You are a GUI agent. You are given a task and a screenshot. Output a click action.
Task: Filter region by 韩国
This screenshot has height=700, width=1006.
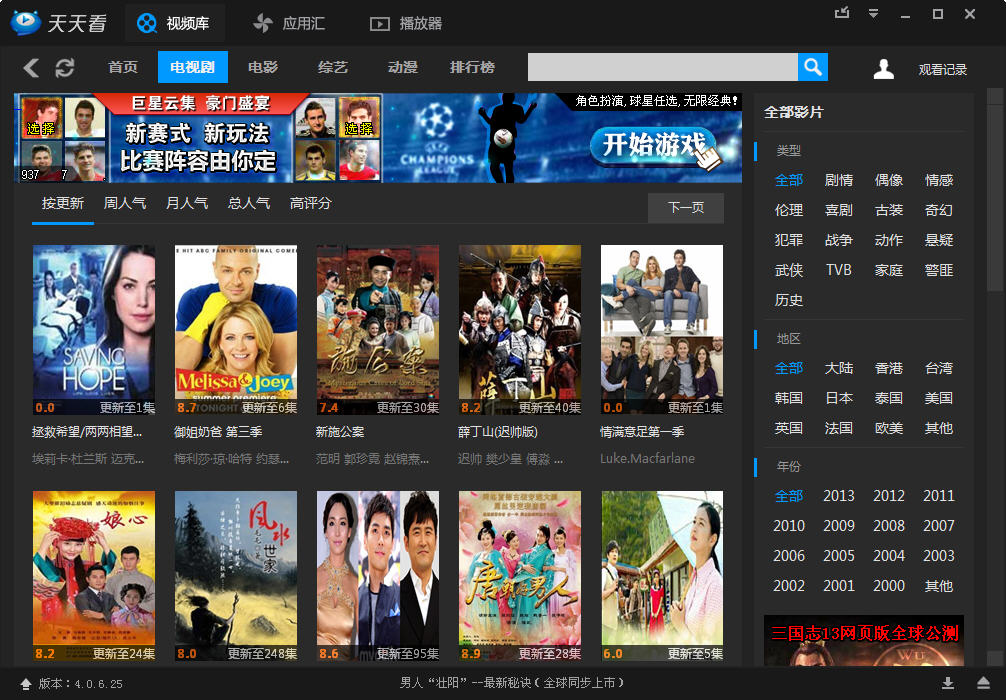click(789, 398)
